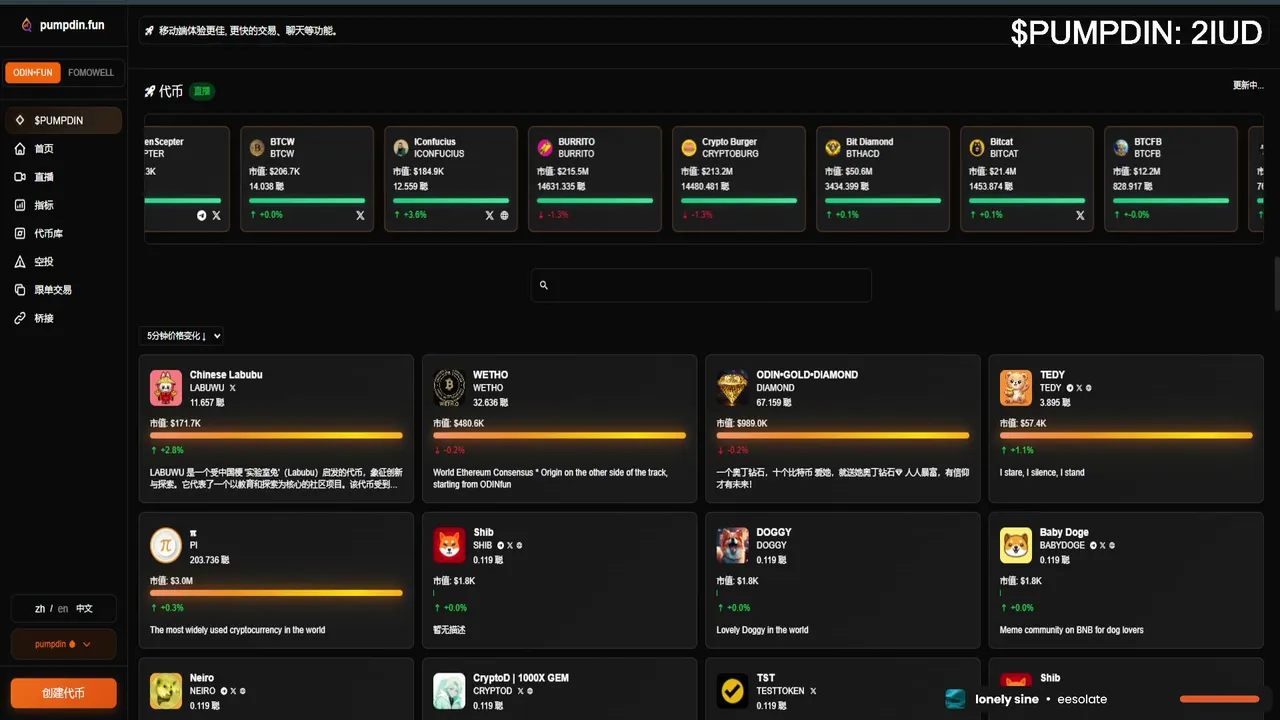Click the rocket icon next to 代币

(150, 91)
